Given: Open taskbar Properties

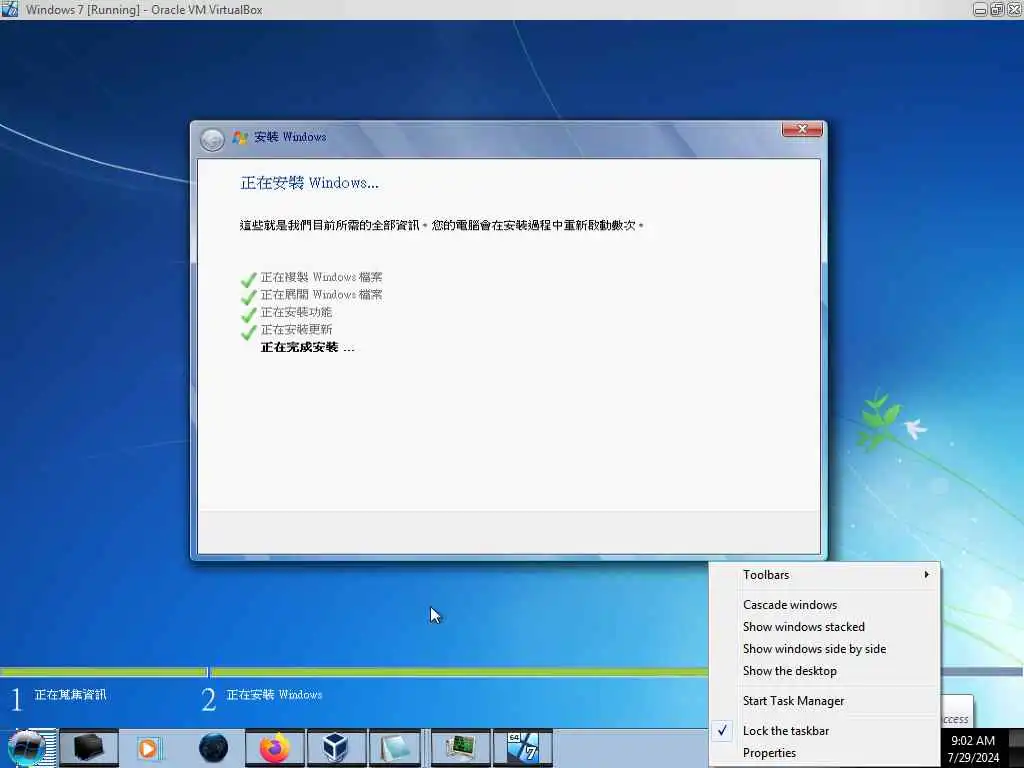Looking at the screenshot, I should (x=825, y=753).
